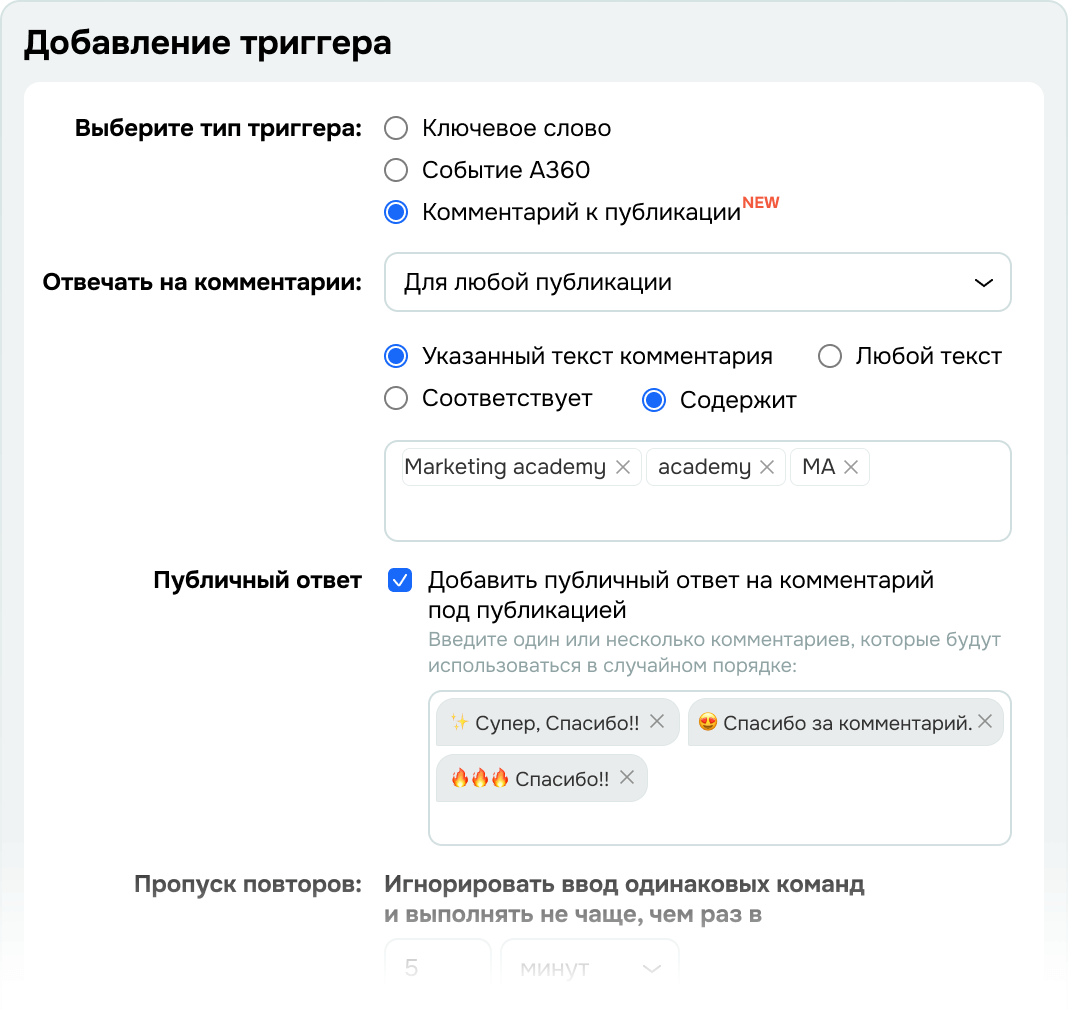The height and width of the screenshot is (1028, 1068).
Task: Click the repeat interval number field
Action: [437, 968]
